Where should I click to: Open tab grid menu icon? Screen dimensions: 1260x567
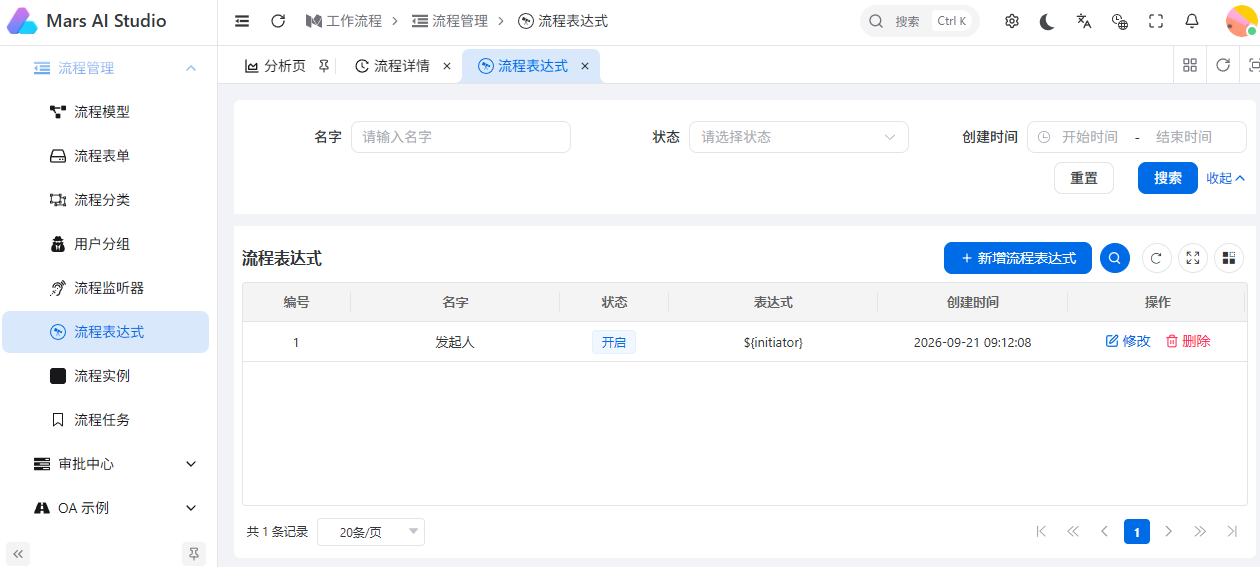pos(1190,65)
